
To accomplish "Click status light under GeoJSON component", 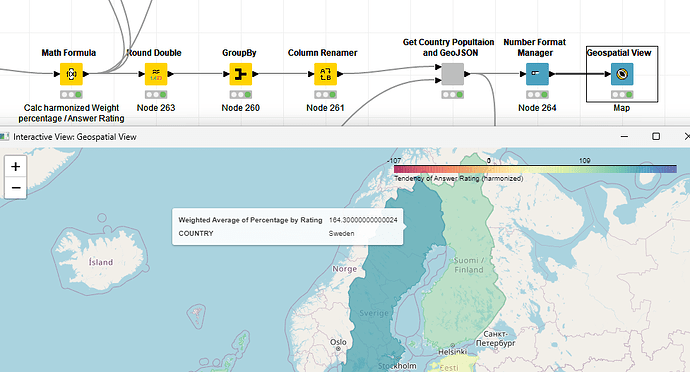I will coord(452,95).
